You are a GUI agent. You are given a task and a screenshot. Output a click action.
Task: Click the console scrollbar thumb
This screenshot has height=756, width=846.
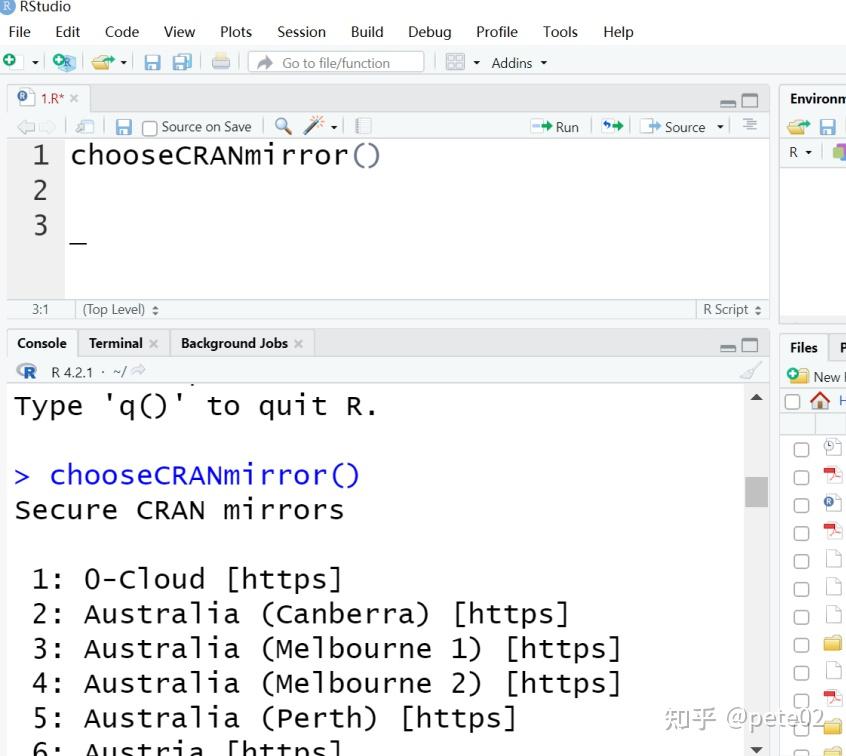[756, 492]
